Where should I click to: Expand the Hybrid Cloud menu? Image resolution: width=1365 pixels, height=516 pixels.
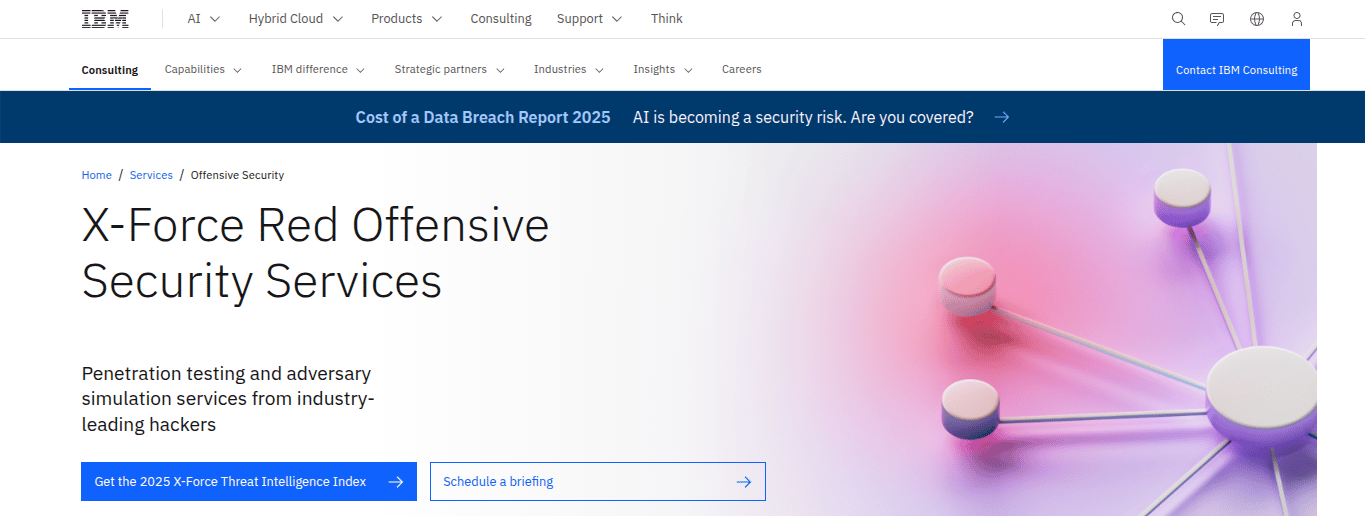tap(296, 19)
